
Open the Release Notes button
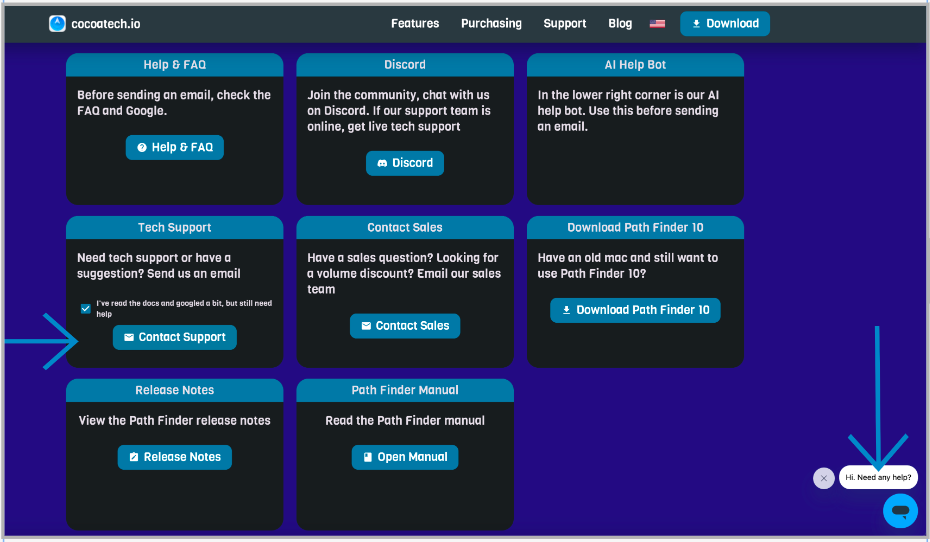click(x=174, y=457)
